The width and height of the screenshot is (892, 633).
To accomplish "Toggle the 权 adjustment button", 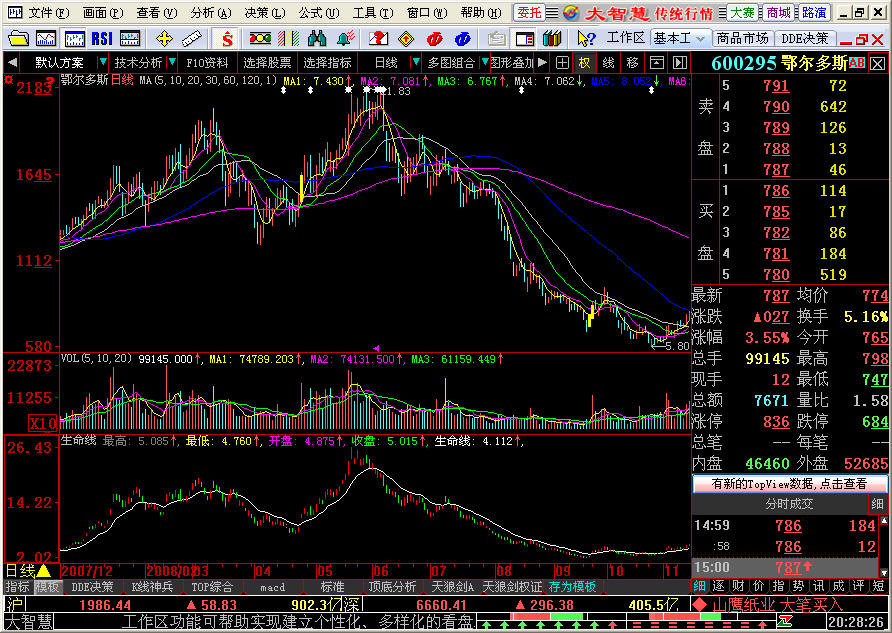I will point(585,63).
